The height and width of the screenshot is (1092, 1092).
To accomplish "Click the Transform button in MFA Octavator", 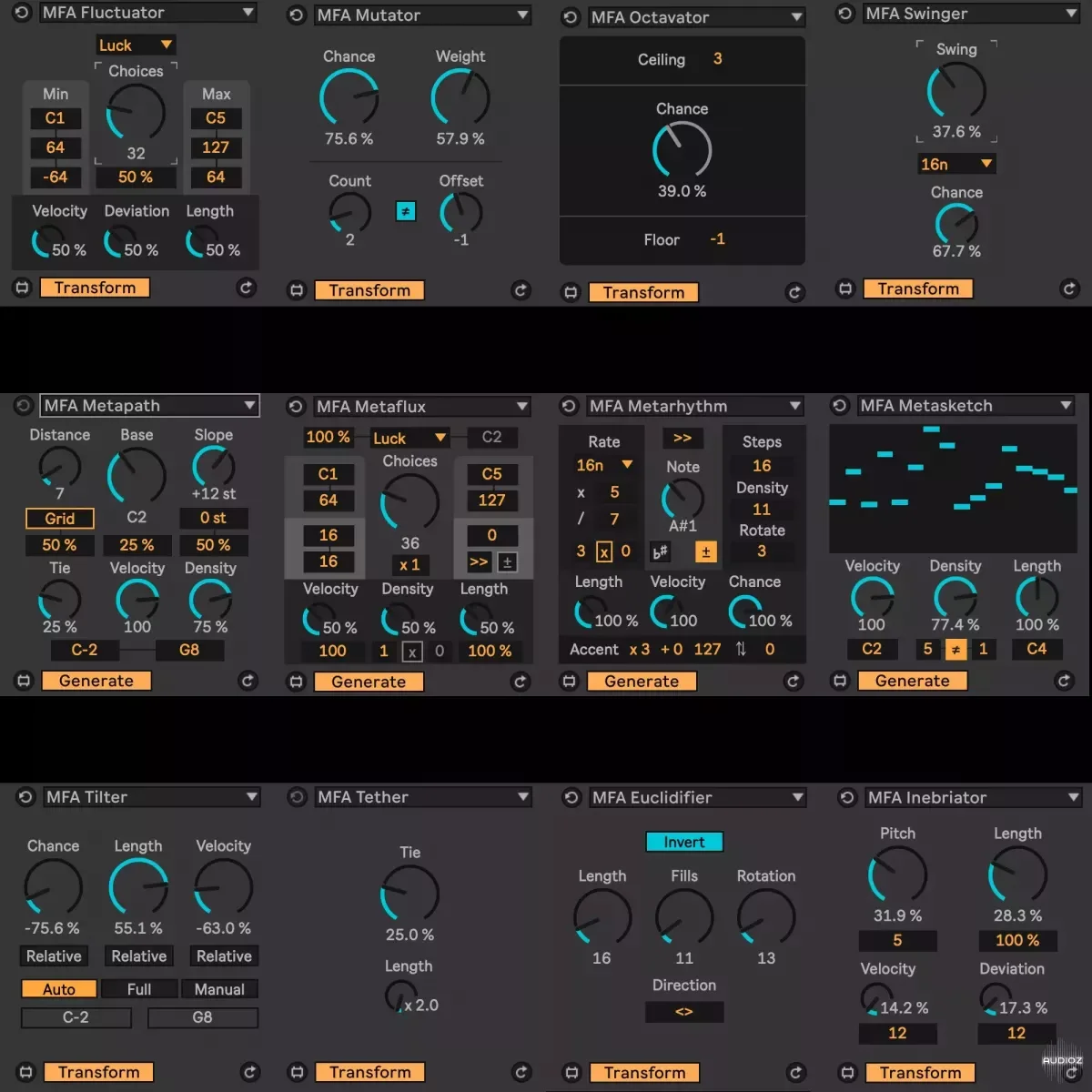I will coord(643,292).
